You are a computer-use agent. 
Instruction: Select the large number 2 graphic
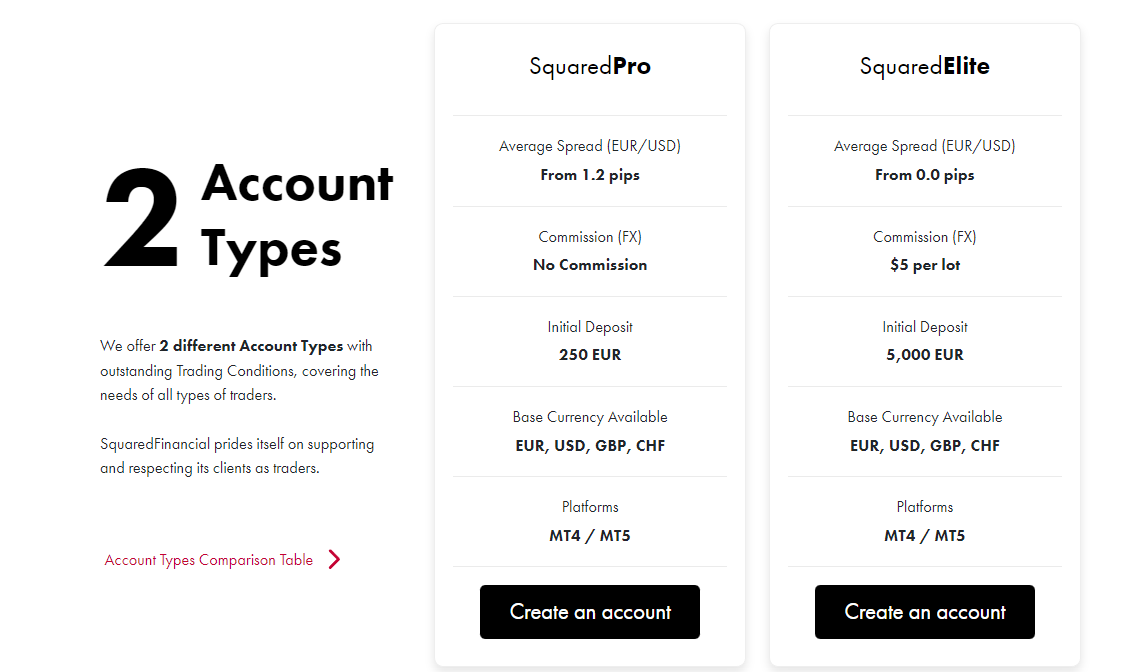coord(142,218)
